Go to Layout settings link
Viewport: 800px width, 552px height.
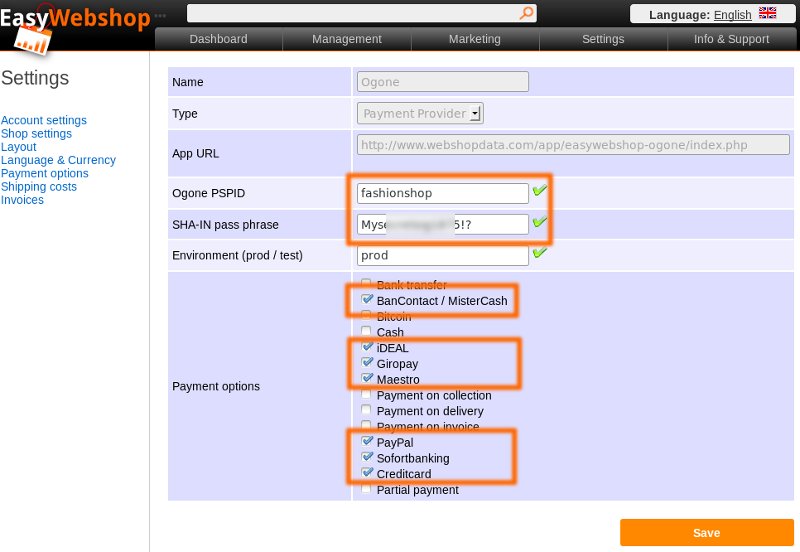18,147
